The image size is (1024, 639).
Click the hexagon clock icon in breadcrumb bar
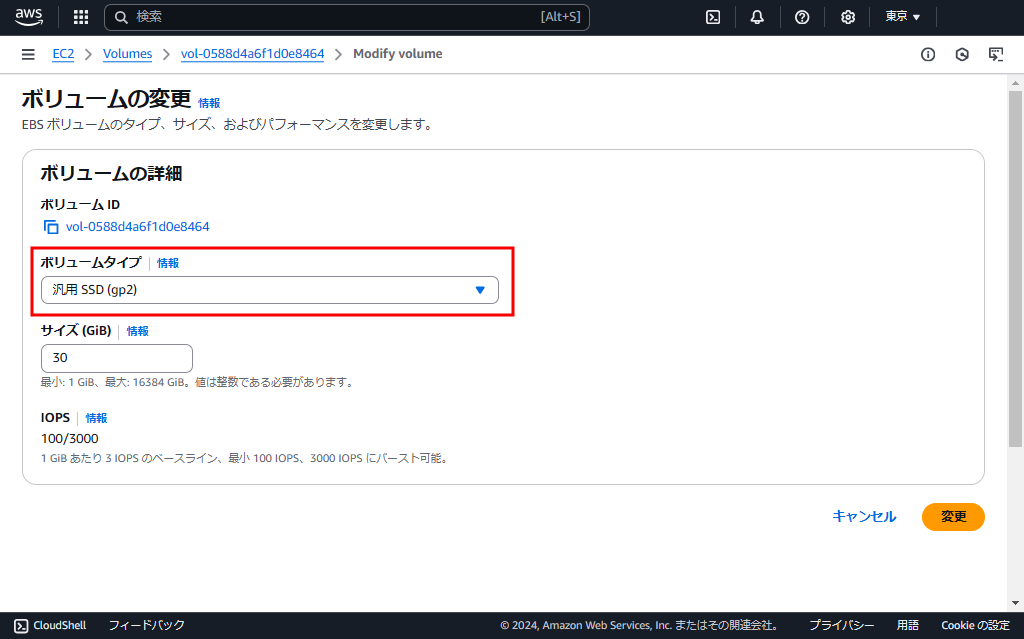tap(962, 54)
